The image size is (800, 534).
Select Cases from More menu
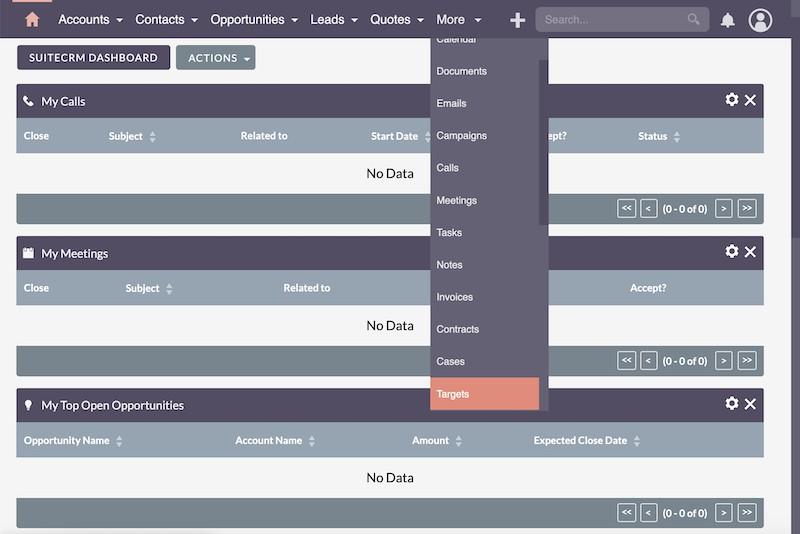(485, 361)
